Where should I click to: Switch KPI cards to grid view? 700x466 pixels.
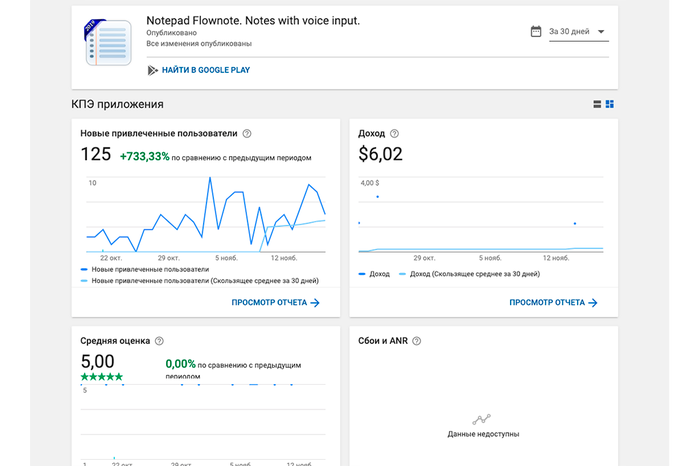[x=610, y=104]
